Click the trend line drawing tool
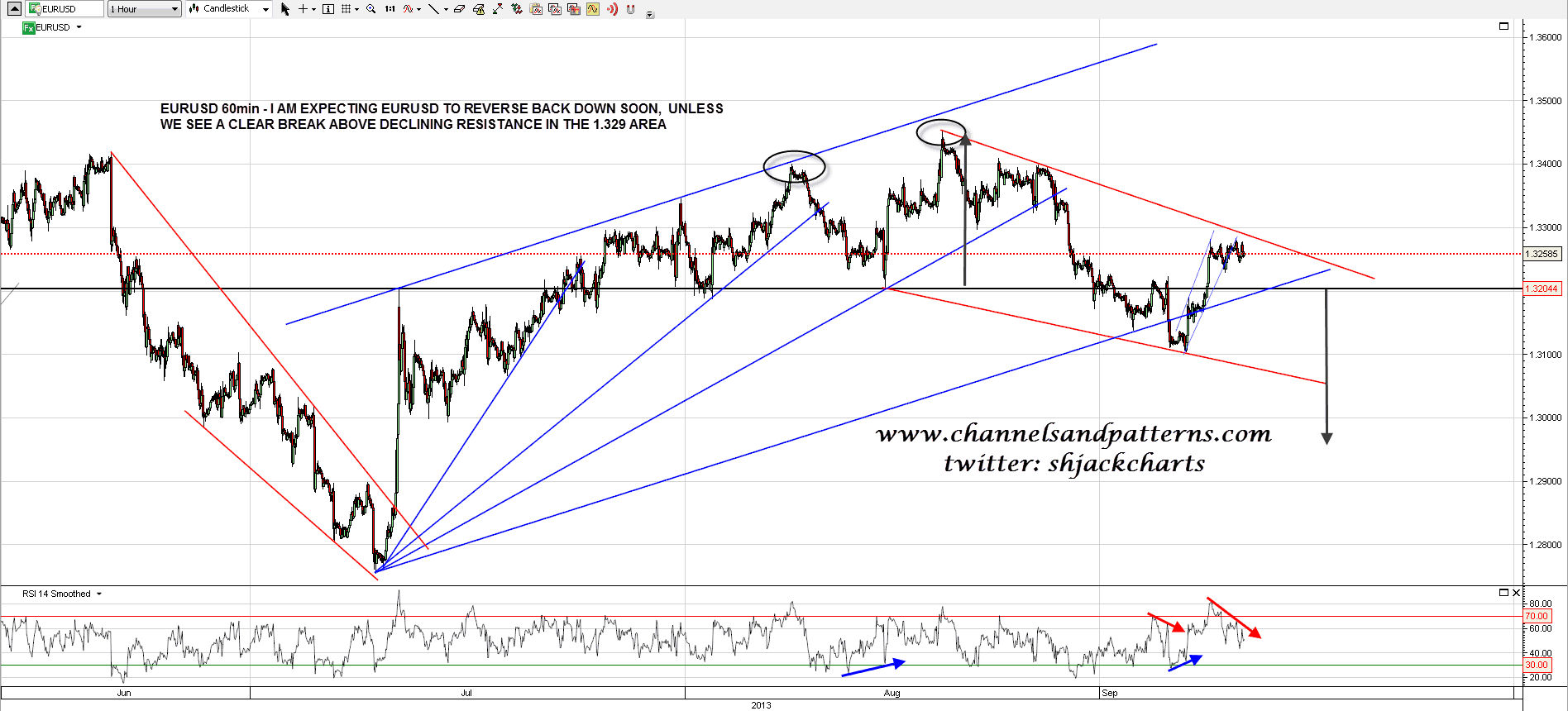1568x711 pixels. (x=433, y=9)
